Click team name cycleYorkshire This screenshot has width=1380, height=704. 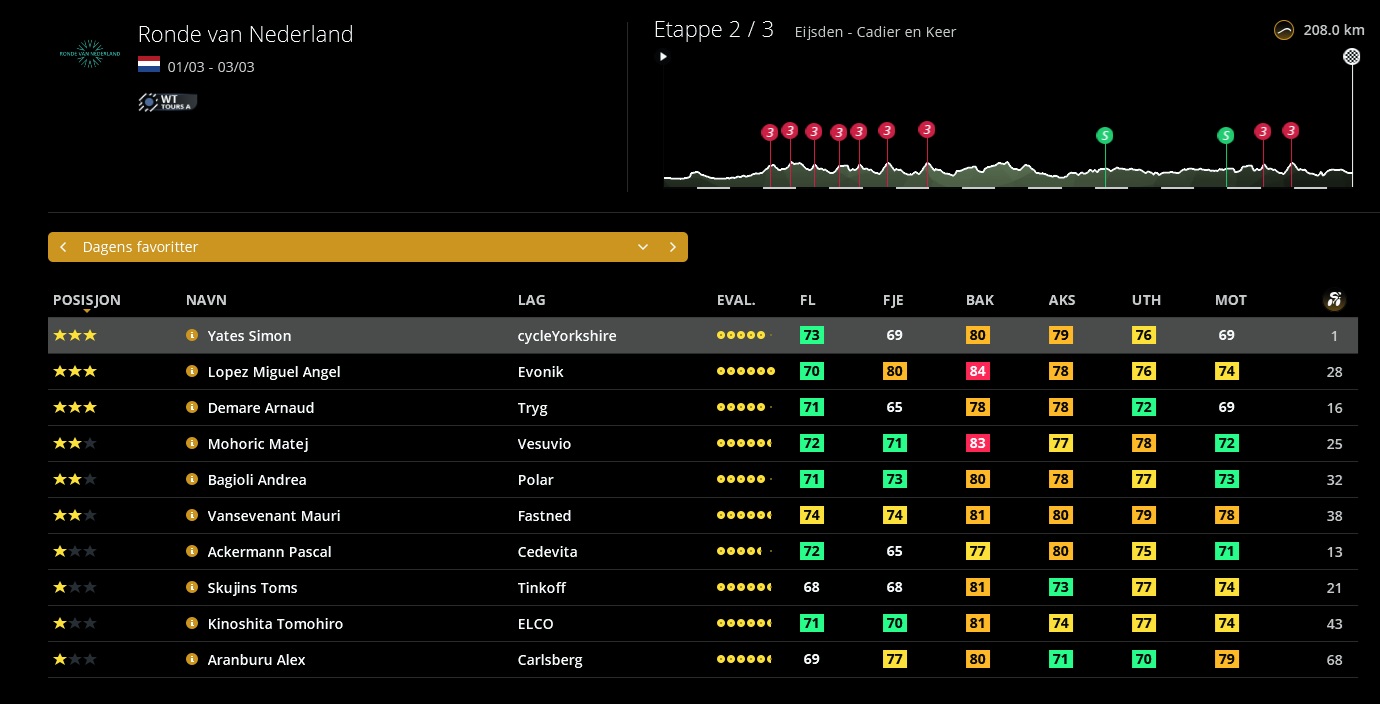click(x=566, y=336)
